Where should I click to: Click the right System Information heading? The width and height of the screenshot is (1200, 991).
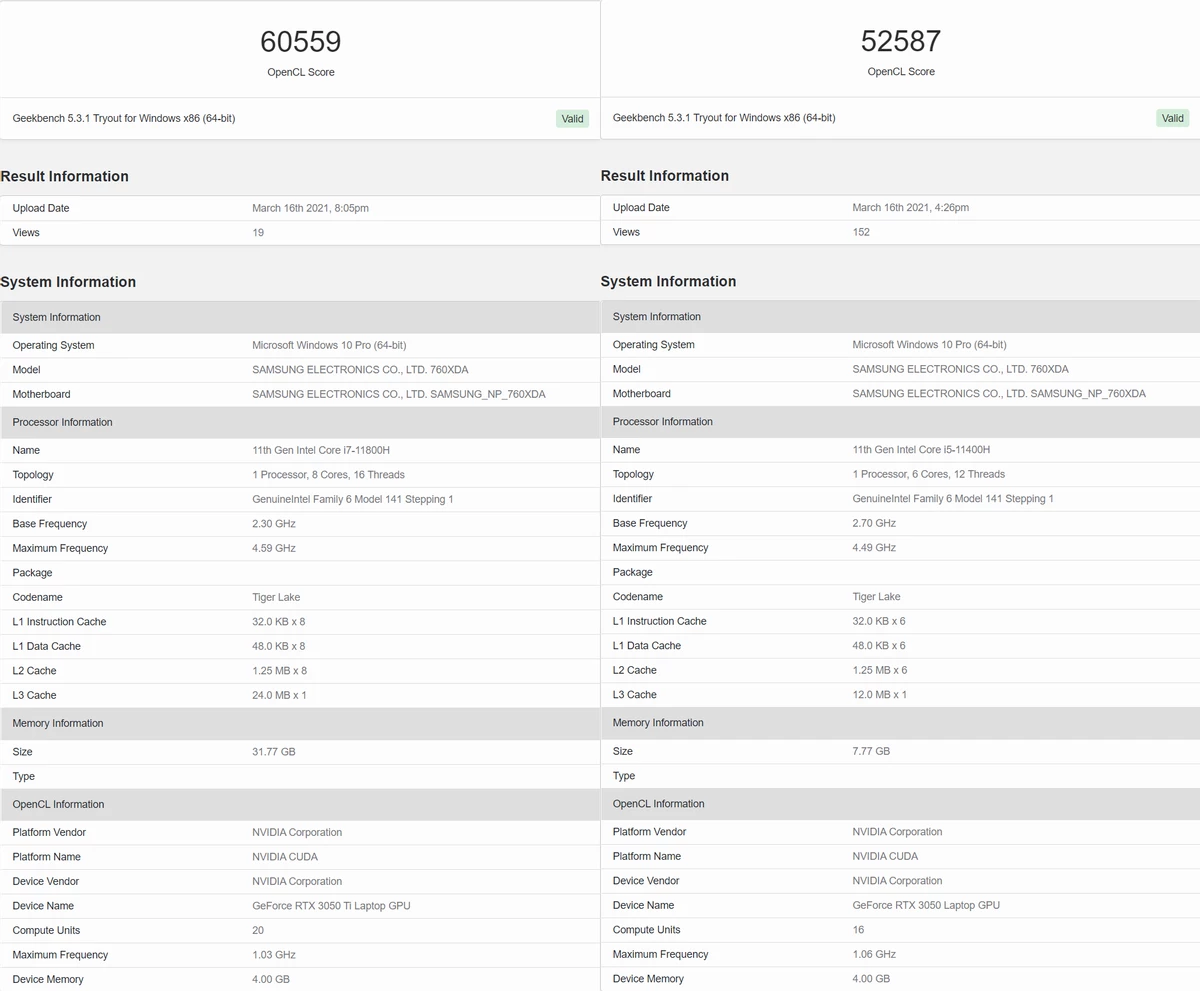(668, 281)
